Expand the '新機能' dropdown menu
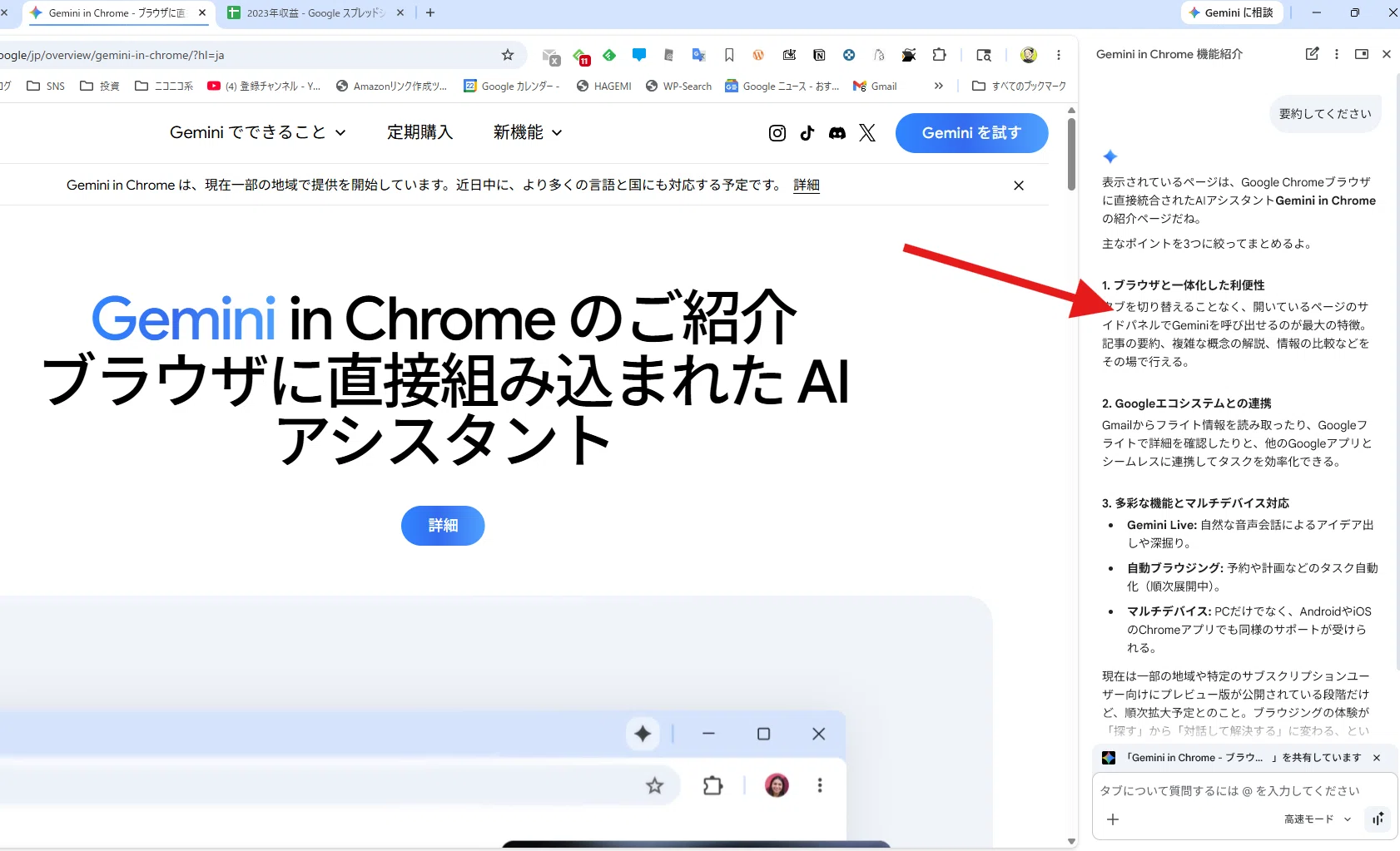1400x851 pixels. [x=528, y=132]
